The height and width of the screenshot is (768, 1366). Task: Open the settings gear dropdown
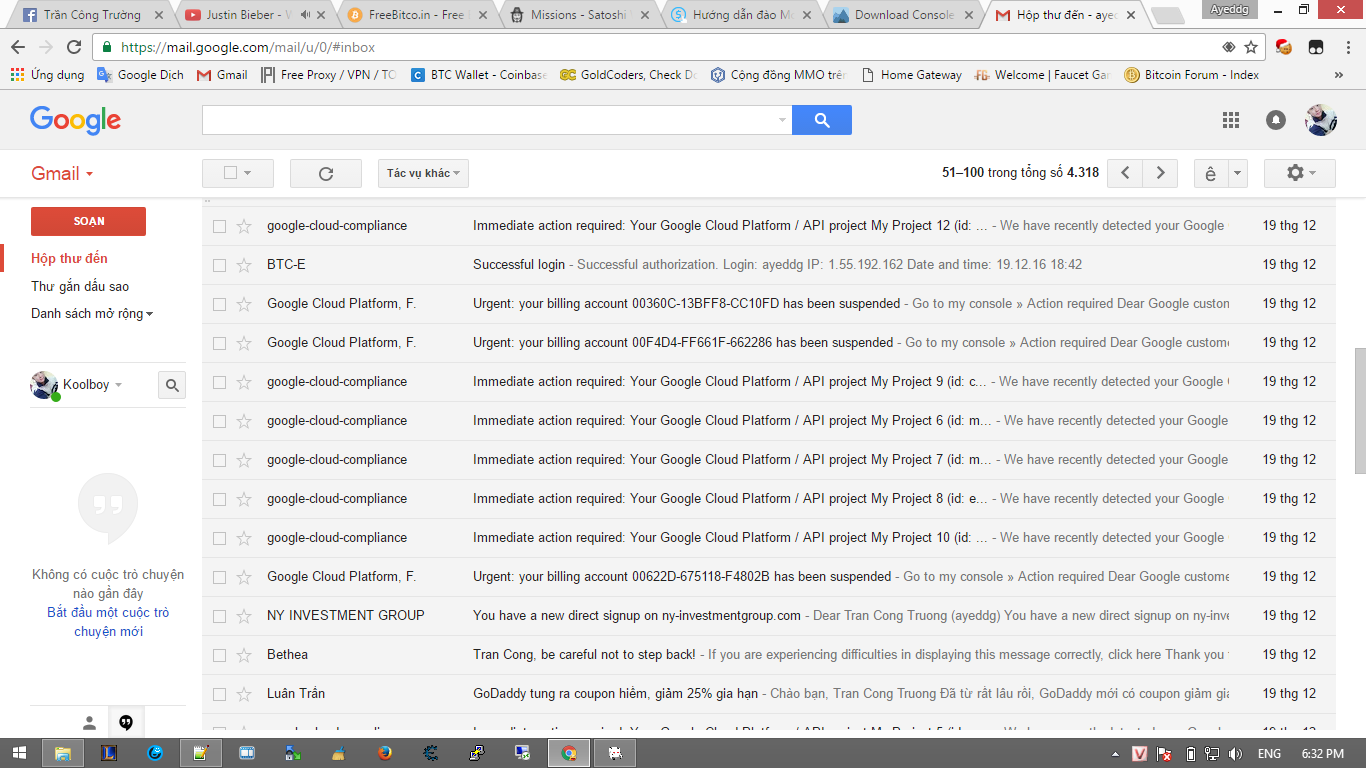tap(1300, 173)
